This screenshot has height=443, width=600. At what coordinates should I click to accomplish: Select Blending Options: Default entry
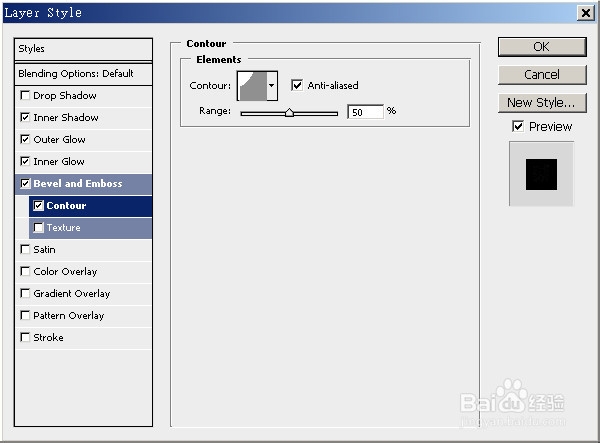[83, 73]
